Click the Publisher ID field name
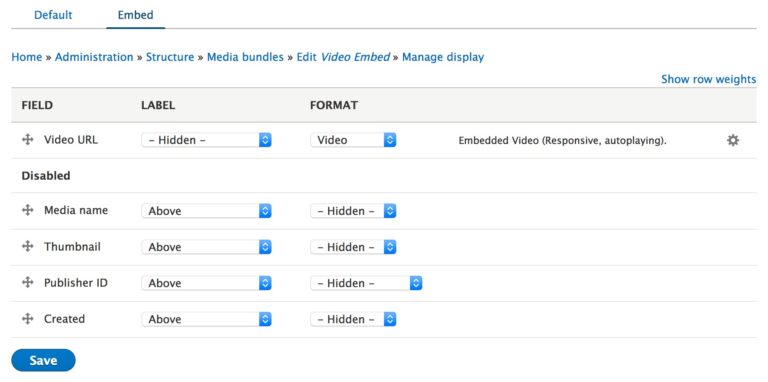Screen dimensions: 768x382 click(x=76, y=283)
